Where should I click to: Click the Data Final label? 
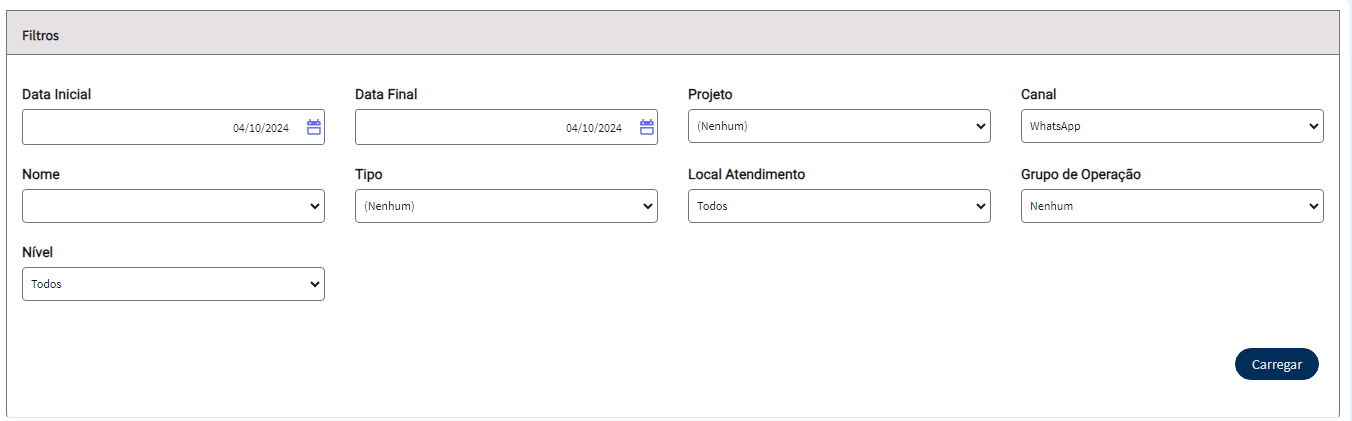coord(386,94)
